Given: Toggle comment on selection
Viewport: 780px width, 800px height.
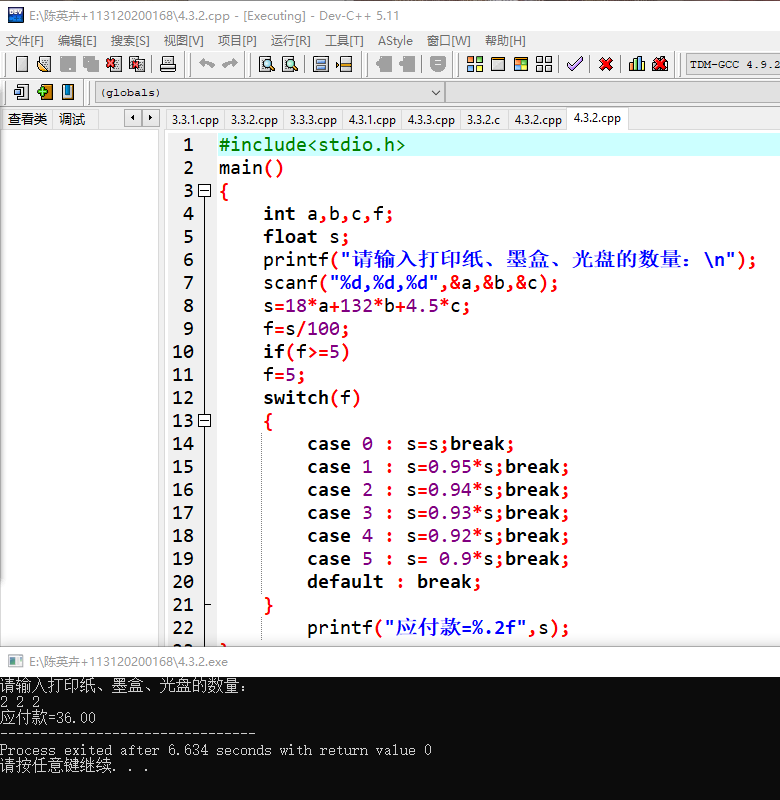Looking at the screenshot, I should pos(438,64).
